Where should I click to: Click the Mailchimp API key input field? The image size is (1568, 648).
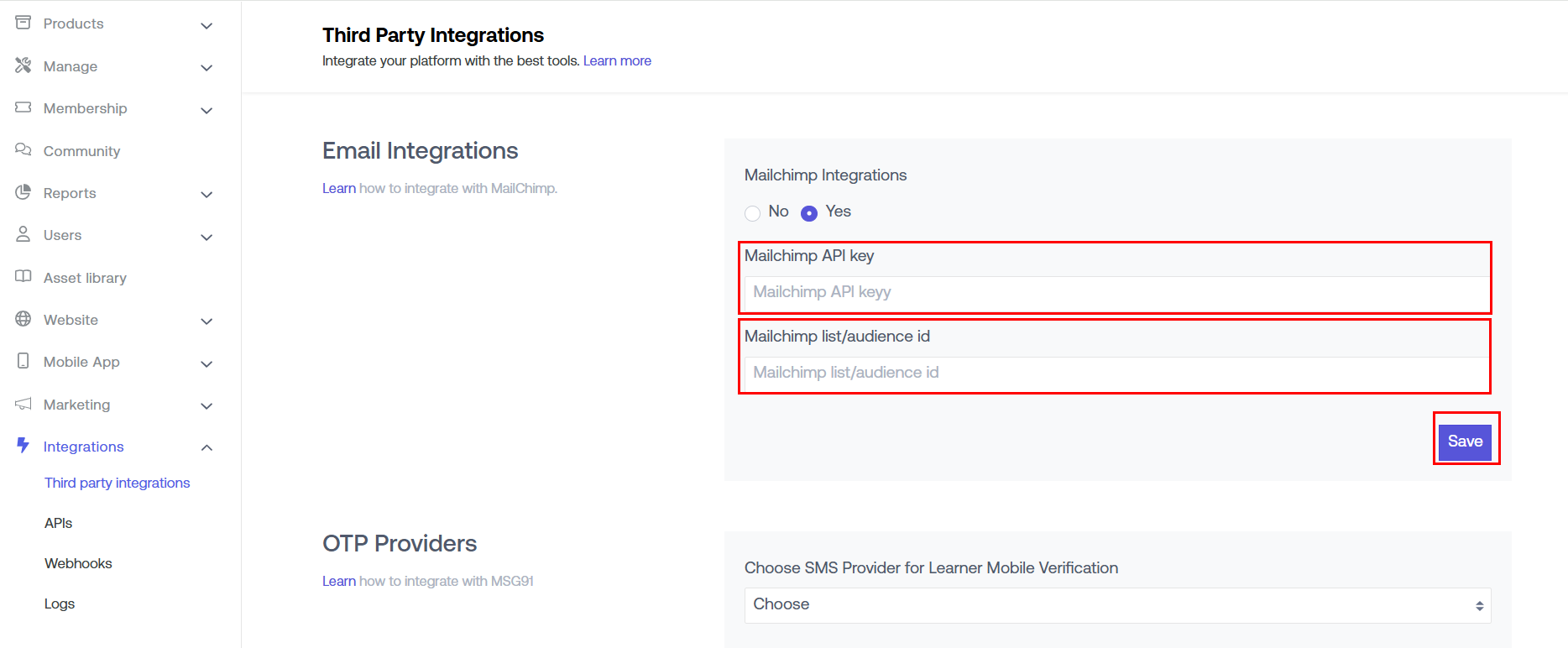tap(1117, 293)
